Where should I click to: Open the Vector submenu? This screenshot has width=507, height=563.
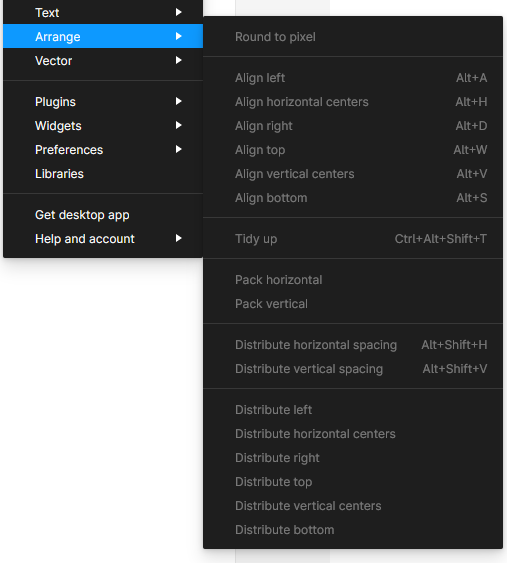tap(103, 60)
